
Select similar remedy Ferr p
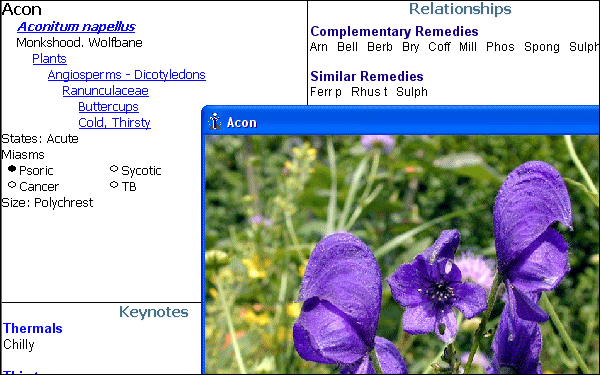pyautogui.click(x=326, y=92)
